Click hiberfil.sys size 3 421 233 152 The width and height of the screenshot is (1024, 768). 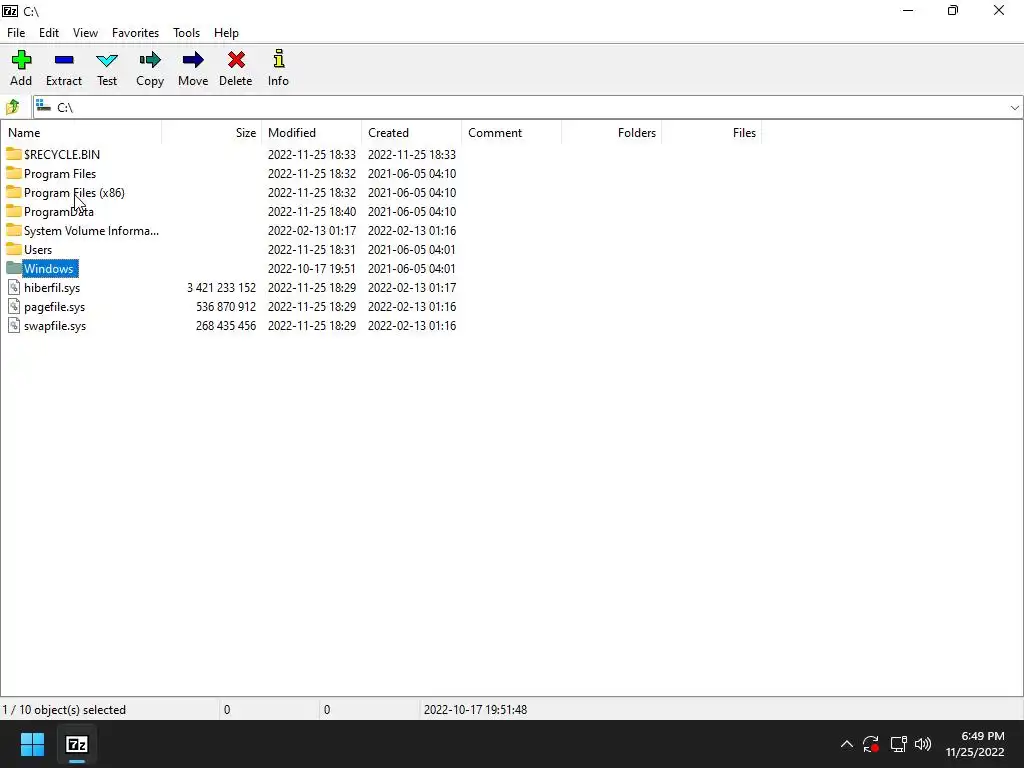(x=221, y=288)
